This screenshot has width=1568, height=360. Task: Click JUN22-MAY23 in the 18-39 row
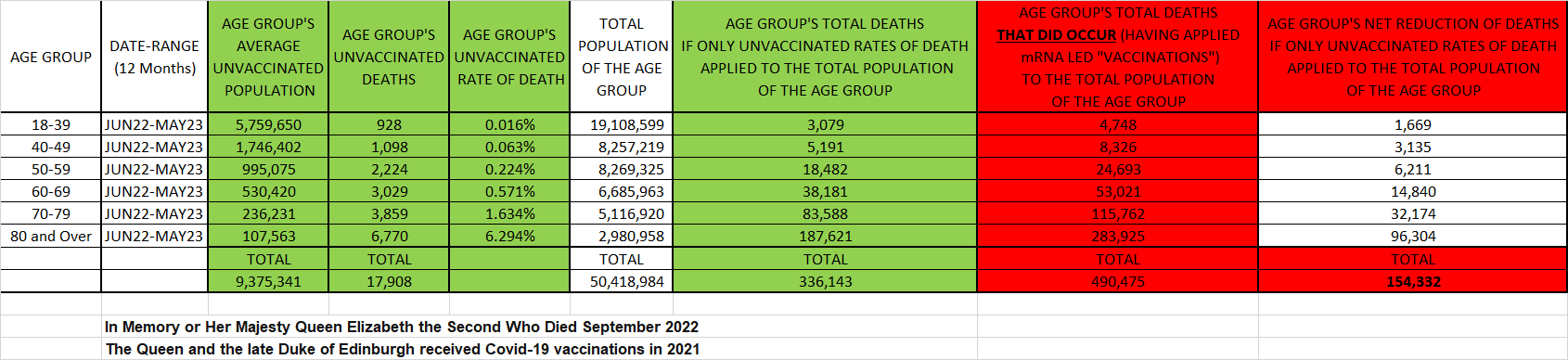(154, 124)
